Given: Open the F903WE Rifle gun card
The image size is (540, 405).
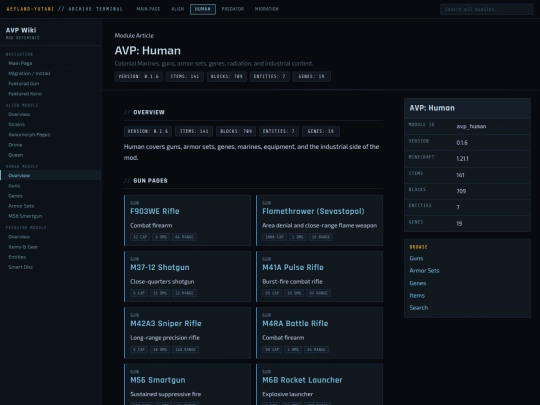Looking at the screenshot, I should [x=187, y=220].
